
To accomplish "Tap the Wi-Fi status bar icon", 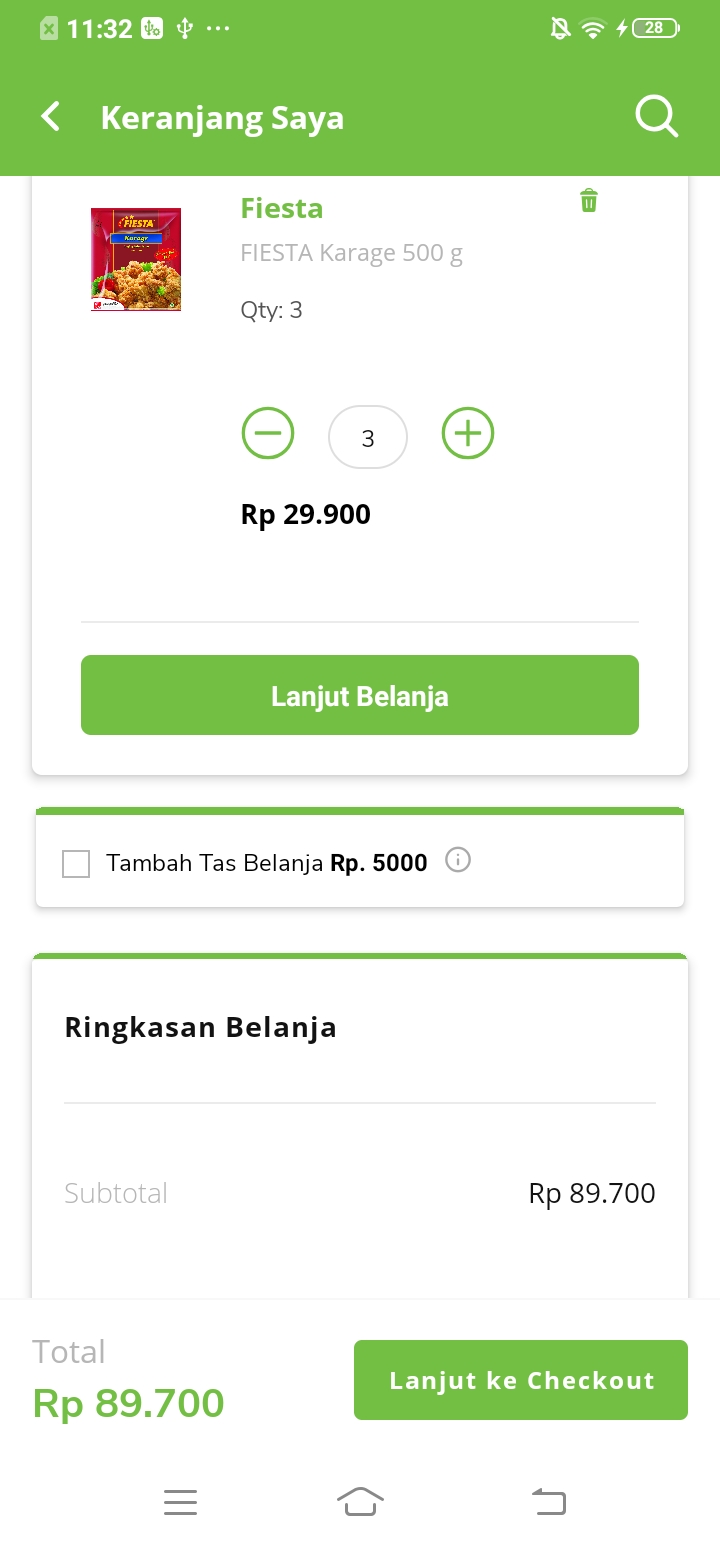I will (593, 29).
